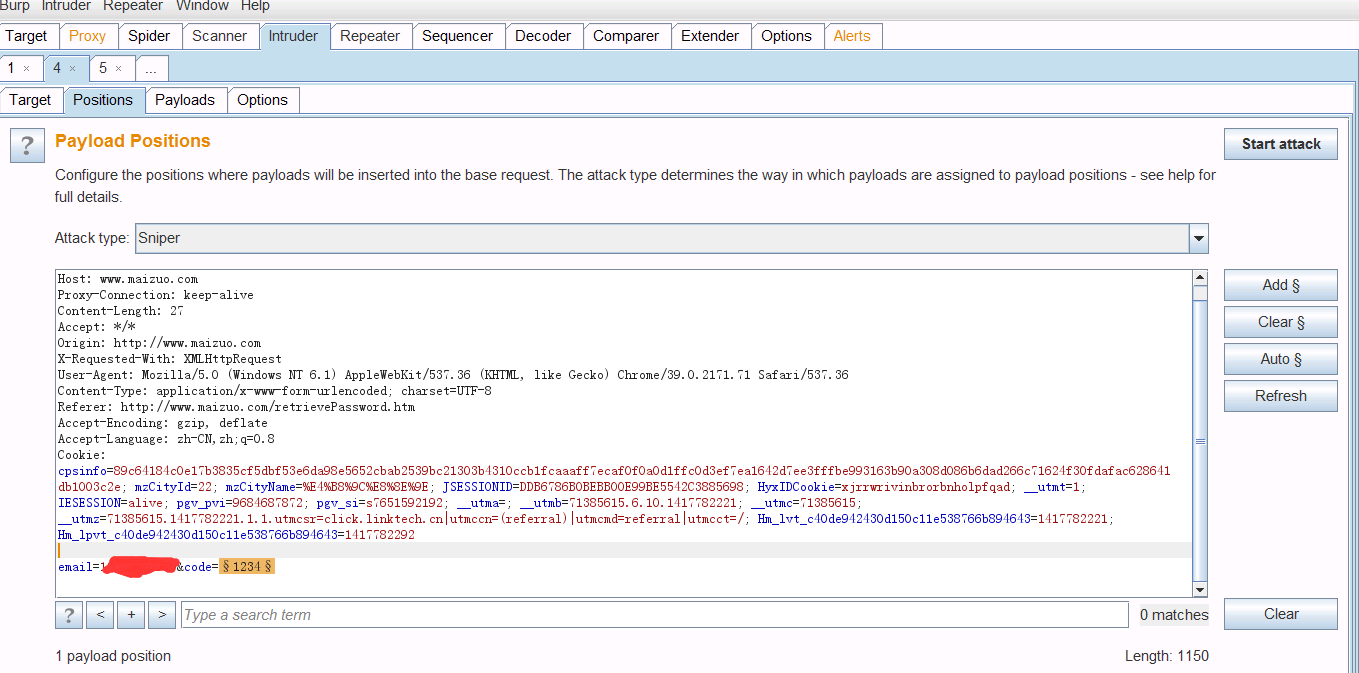Click the Host: www.maizuo.com header line

click(128, 279)
